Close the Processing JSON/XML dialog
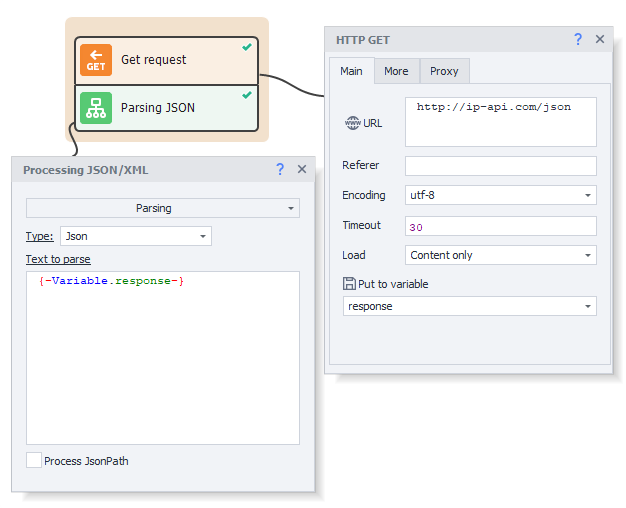Screen dimensions: 626x508 (x=302, y=169)
